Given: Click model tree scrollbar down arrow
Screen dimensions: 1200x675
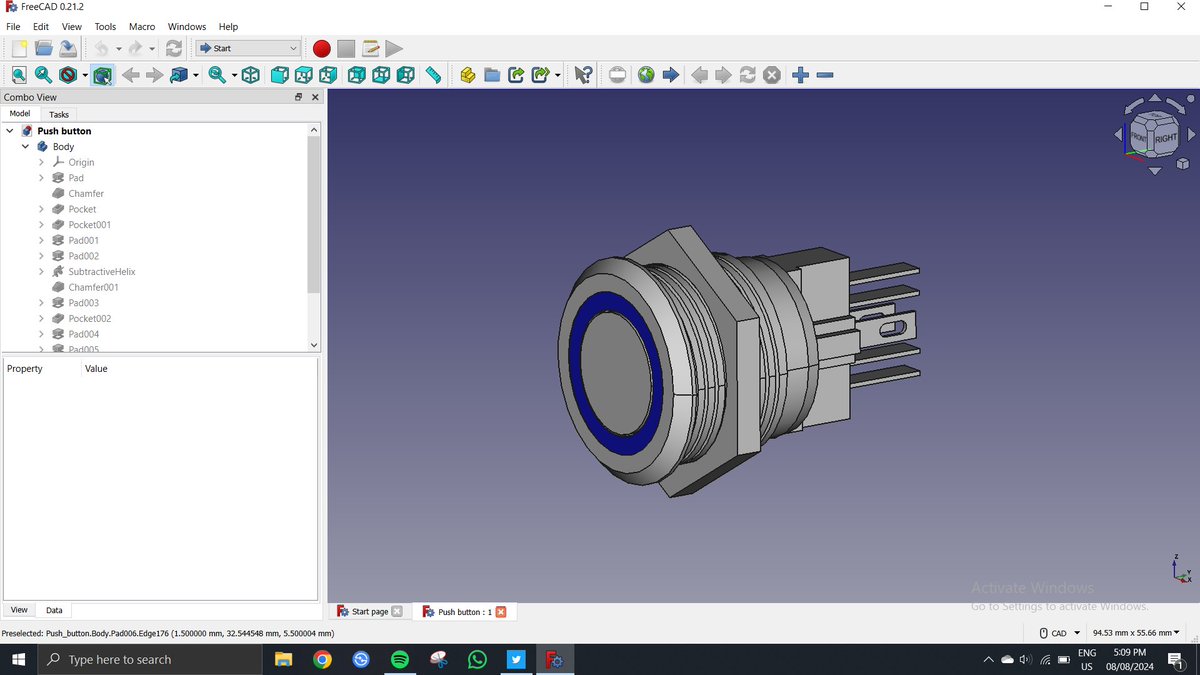Looking at the screenshot, I should point(314,345).
